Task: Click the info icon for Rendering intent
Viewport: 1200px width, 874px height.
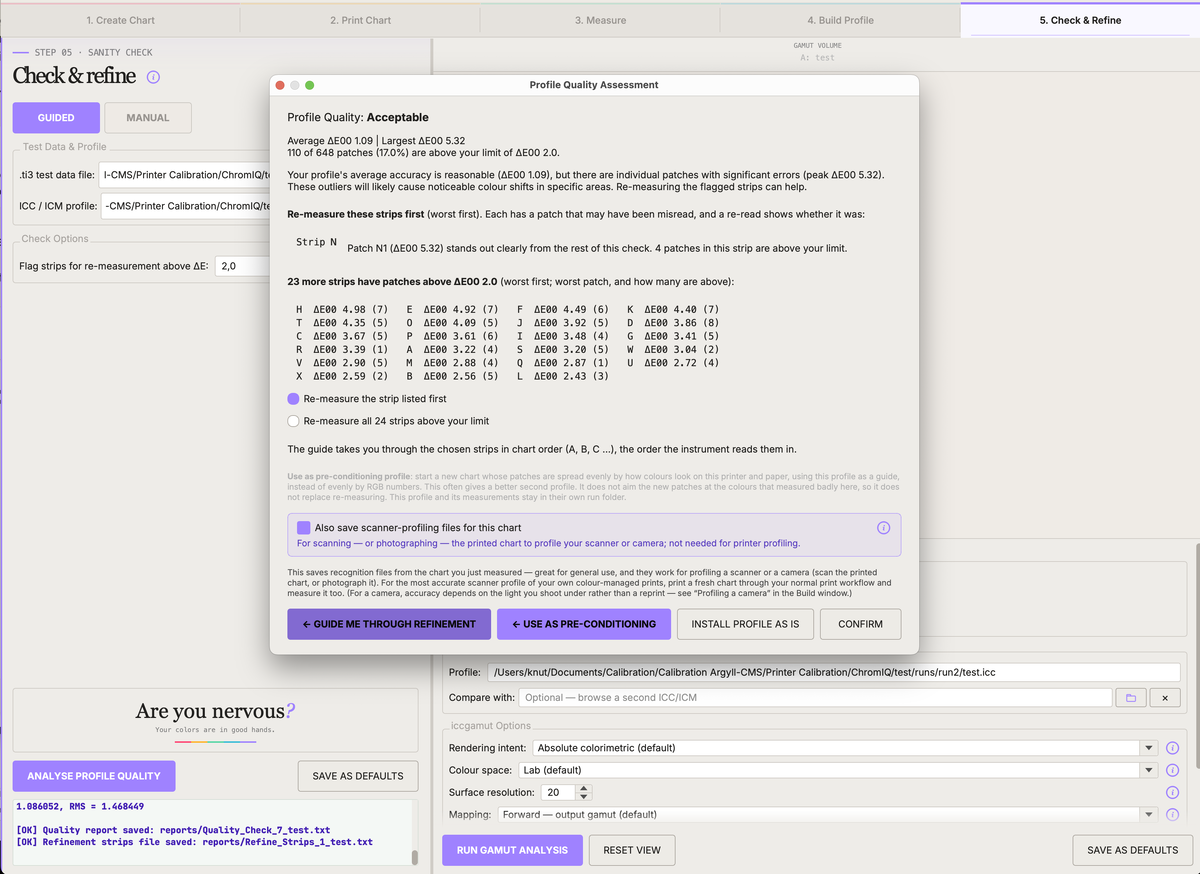Action: click(1173, 748)
